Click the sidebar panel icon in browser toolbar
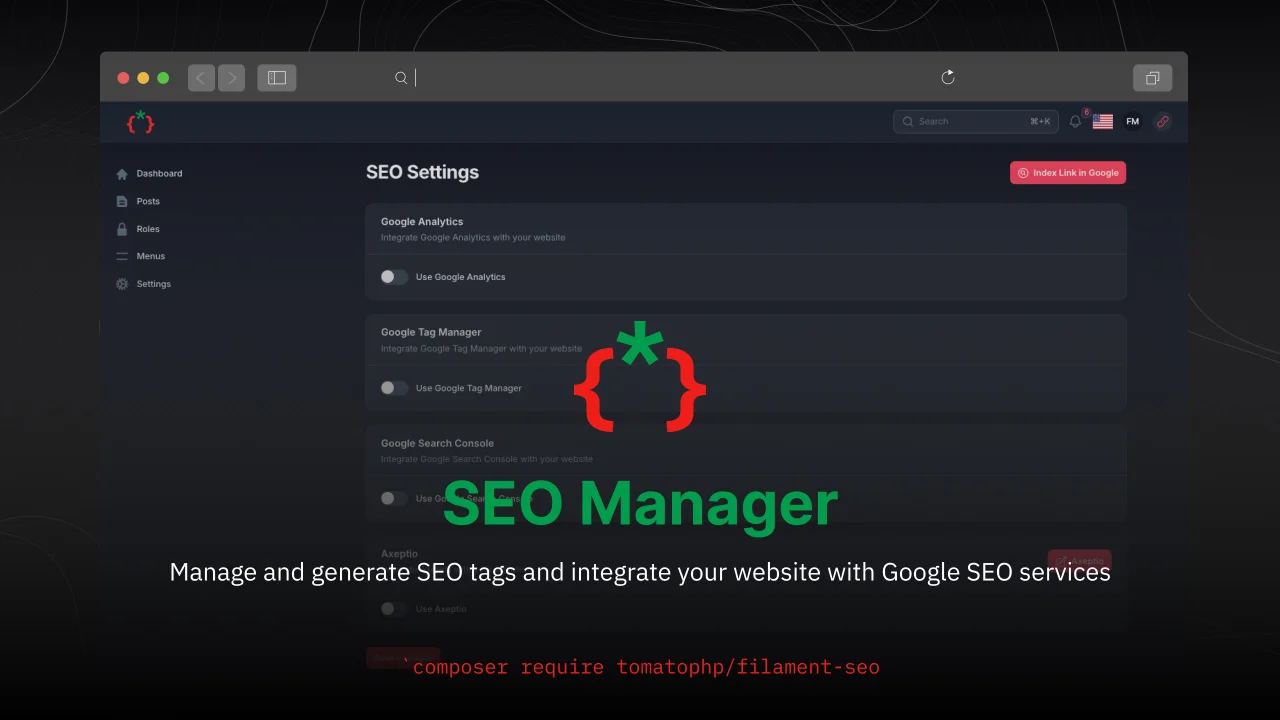This screenshot has width=1280, height=720. pyautogui.click(x=276, y=77)
